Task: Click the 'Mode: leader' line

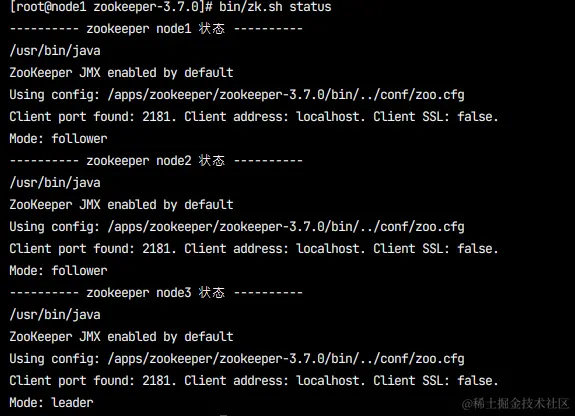Action: pos(51,403)
